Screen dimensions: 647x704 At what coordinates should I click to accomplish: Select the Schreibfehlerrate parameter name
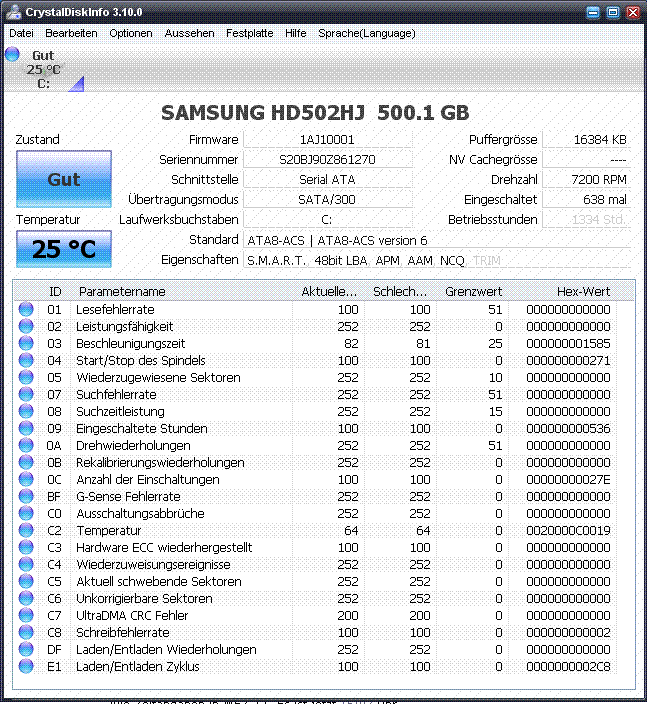(x=123, y=633)
